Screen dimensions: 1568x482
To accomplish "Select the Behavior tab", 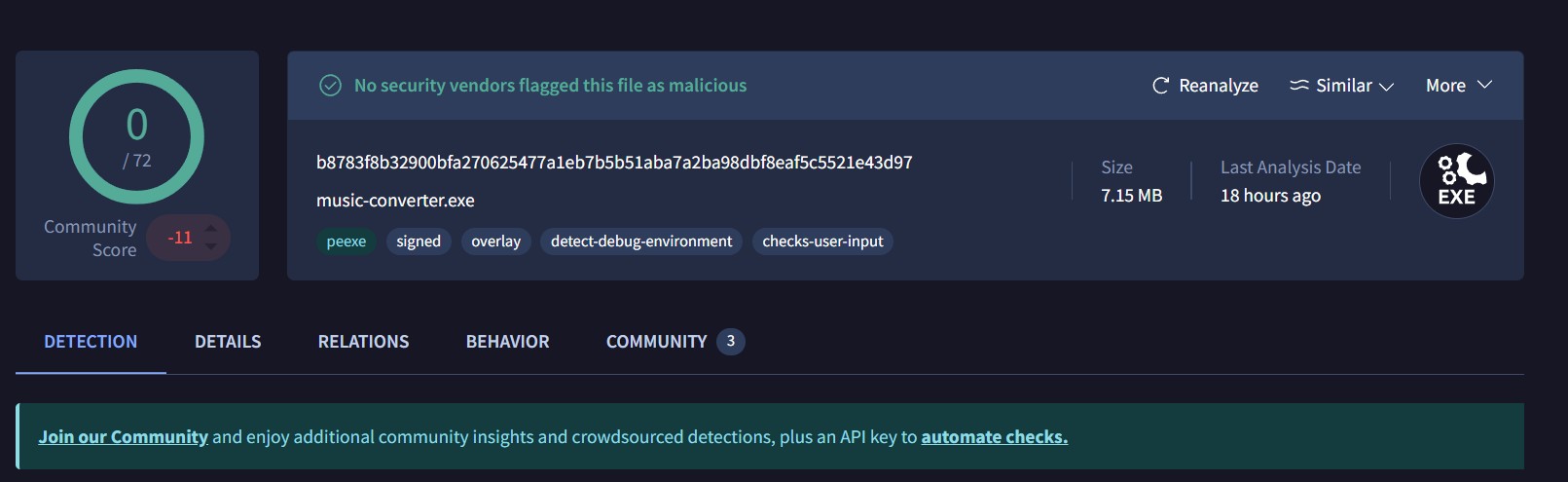I will [507, 342].
